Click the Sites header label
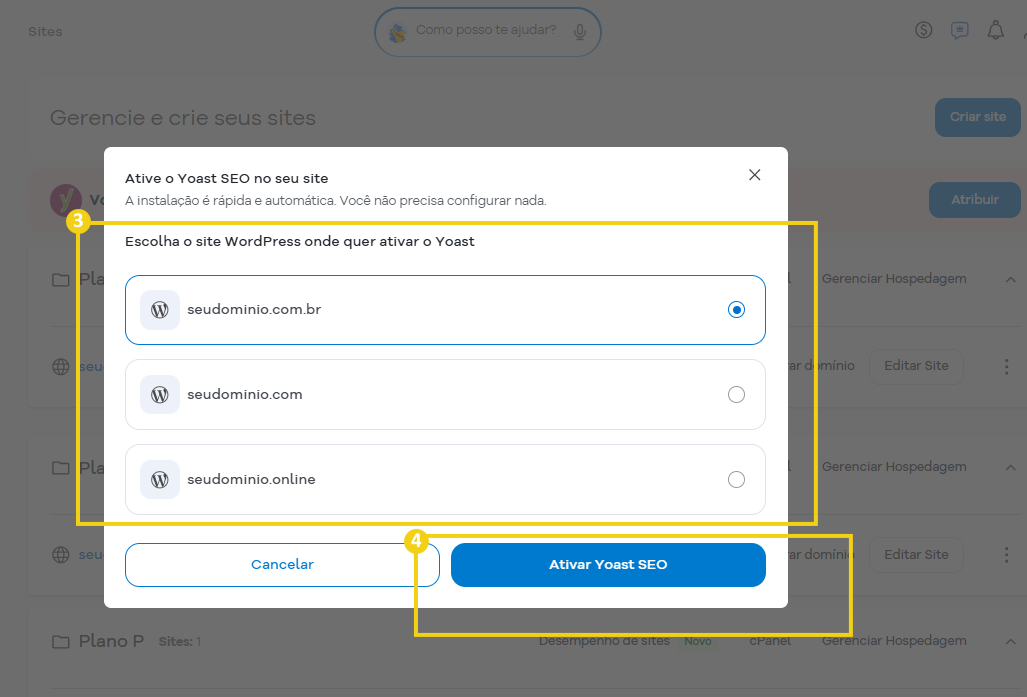1027x697 pixels. [45, 31]
